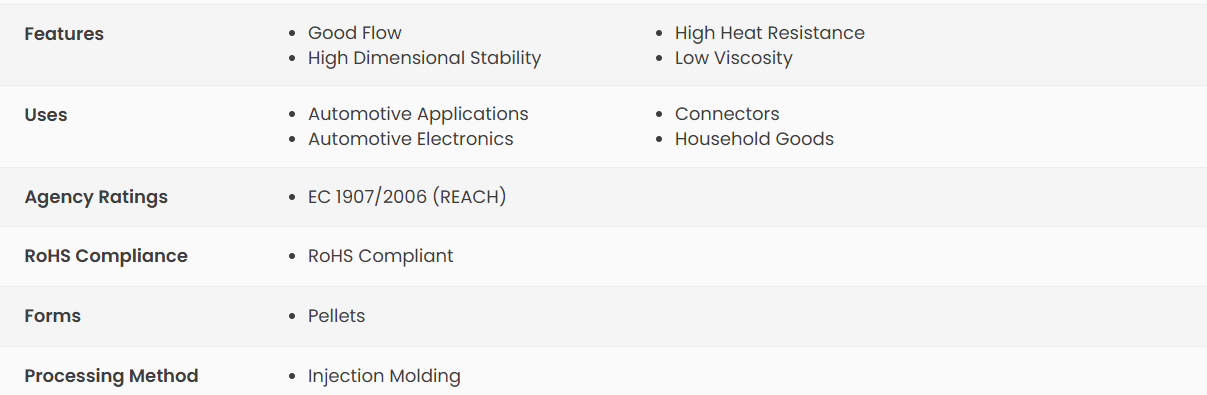
Task: Select the Connectors entry
Action: click(x=727, y=114)
